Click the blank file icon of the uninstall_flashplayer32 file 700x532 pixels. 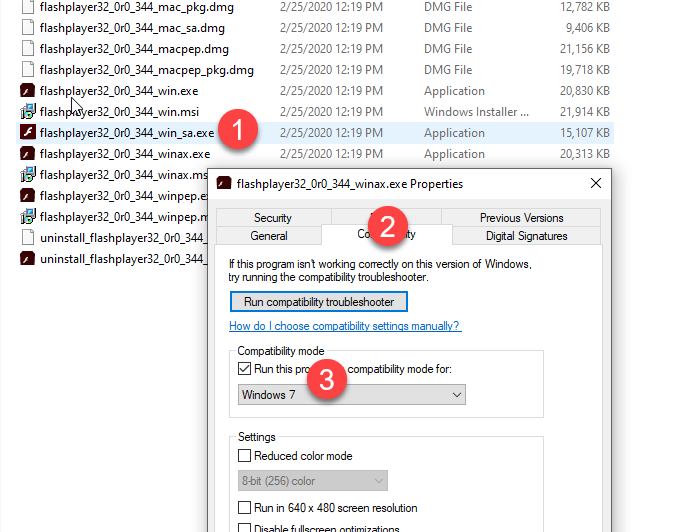click(28, 237)
